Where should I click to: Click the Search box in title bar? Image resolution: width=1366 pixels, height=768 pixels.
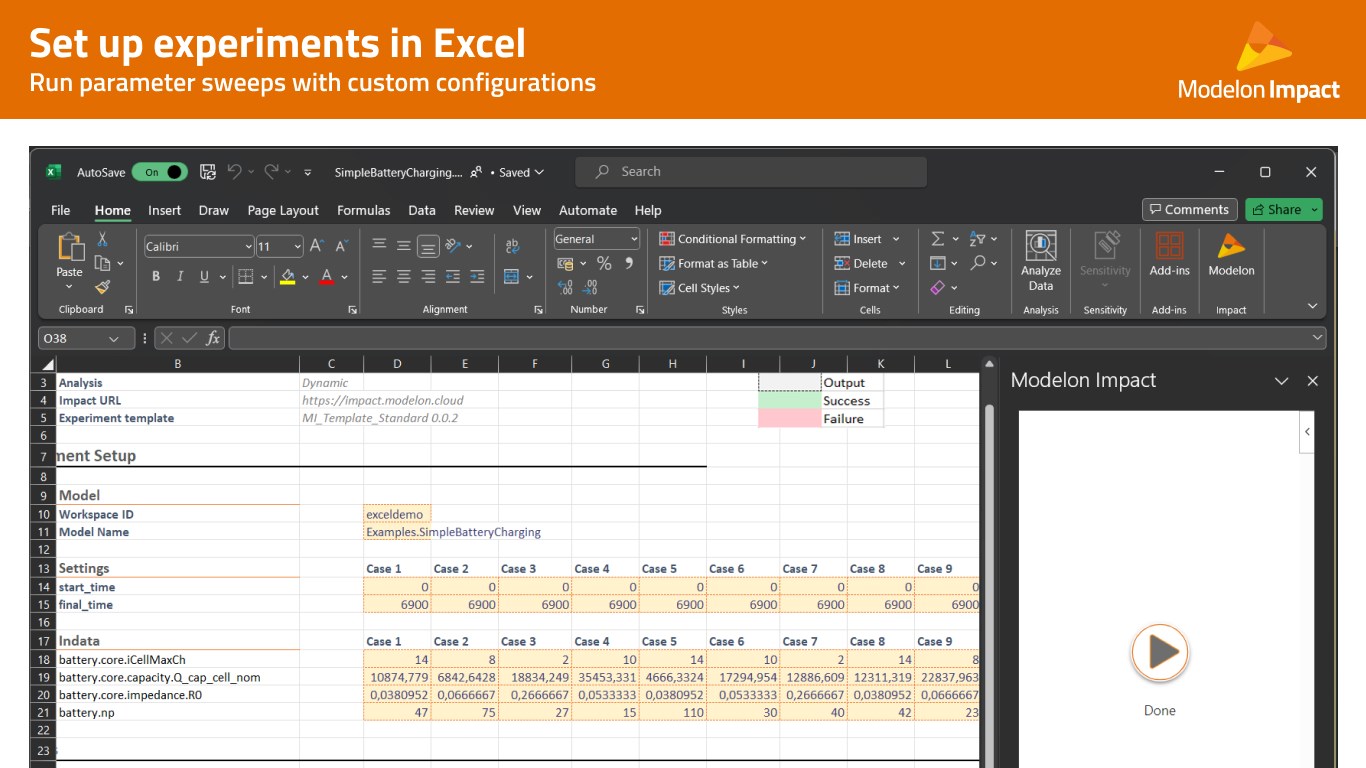coord(751,172)
